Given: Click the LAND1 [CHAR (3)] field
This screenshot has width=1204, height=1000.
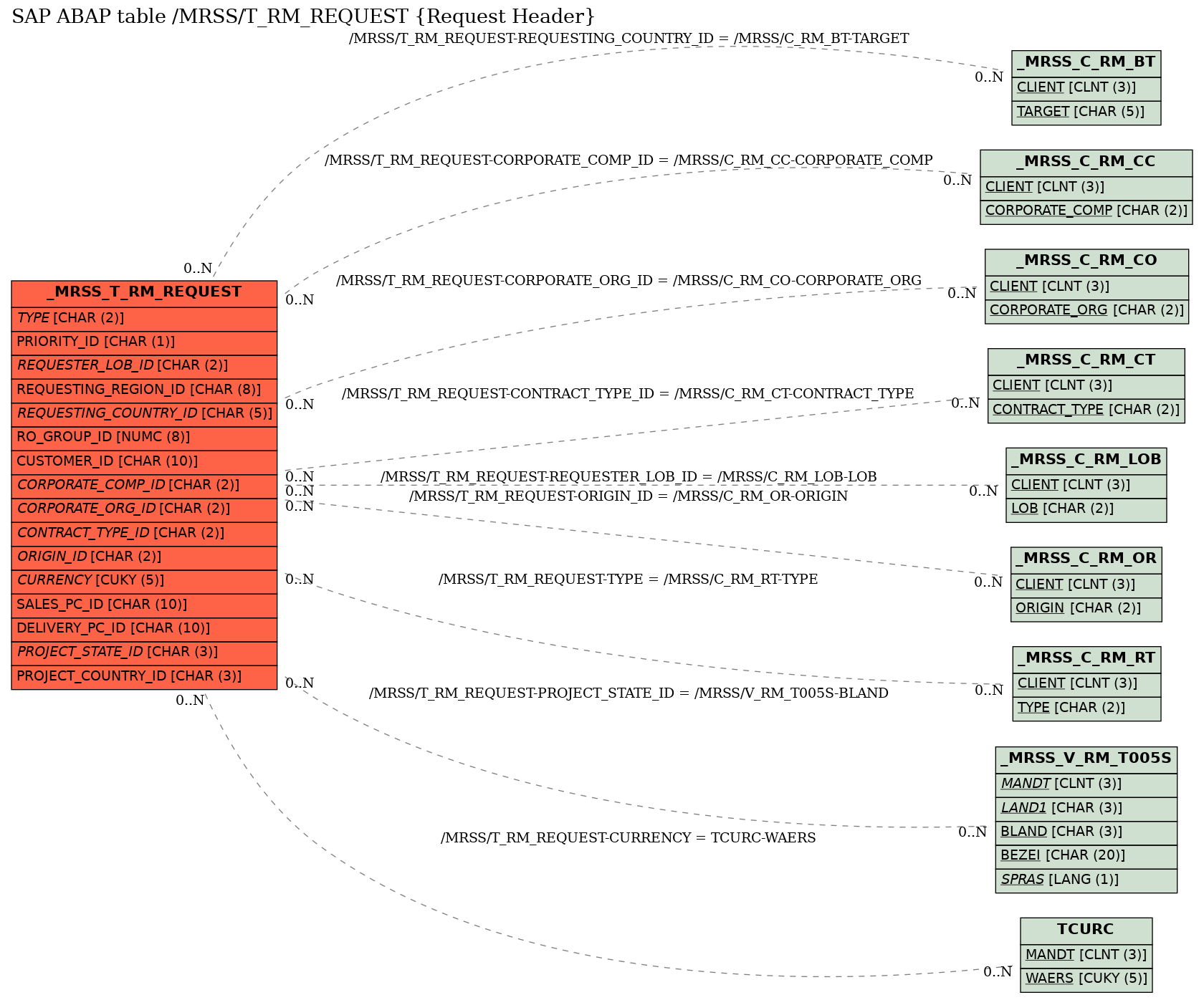Looking at the screenshot, I should 1086,809.
